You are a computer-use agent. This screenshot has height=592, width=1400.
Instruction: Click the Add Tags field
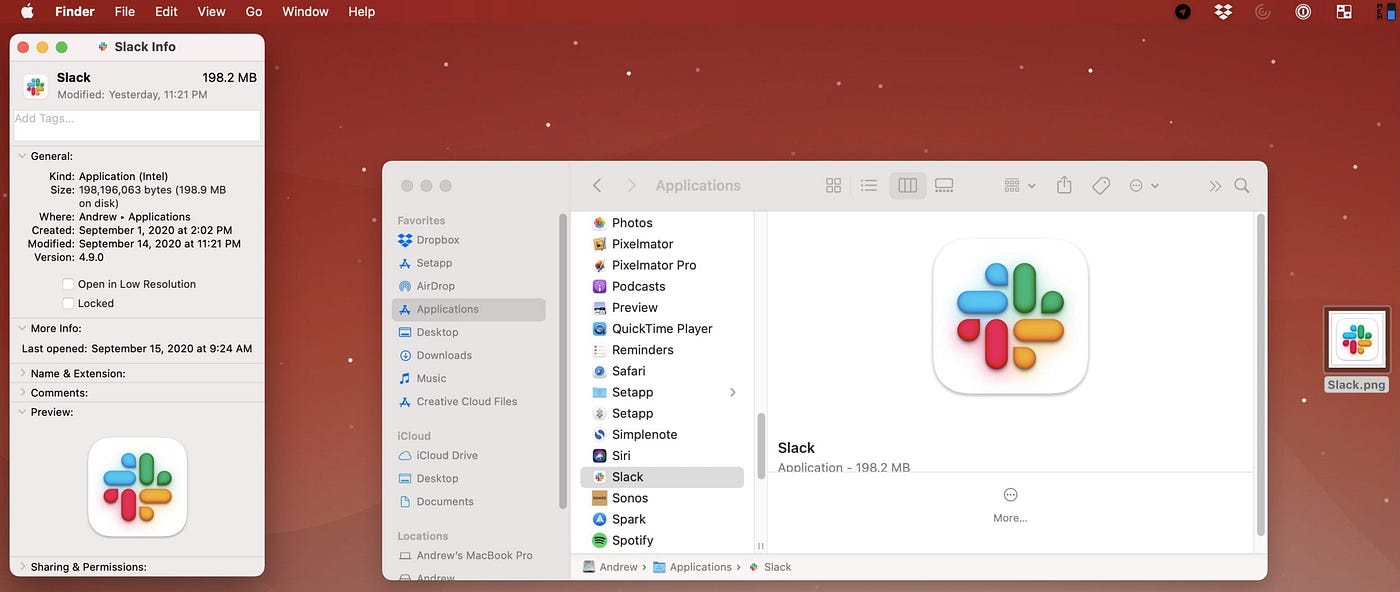[137, 125]
